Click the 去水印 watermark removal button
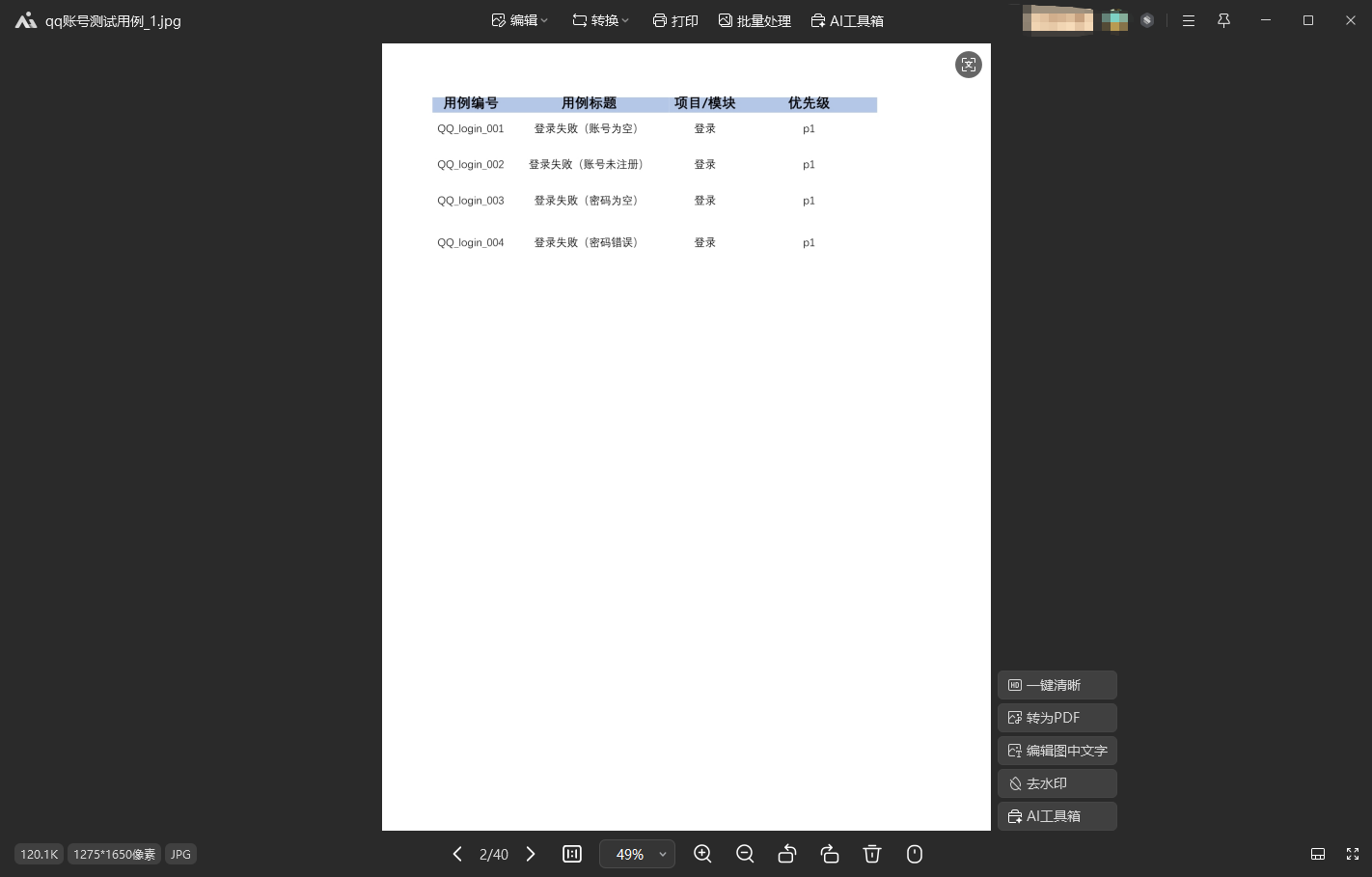The width and height of the screenshot is (1372, 877). coord(1056,782)
